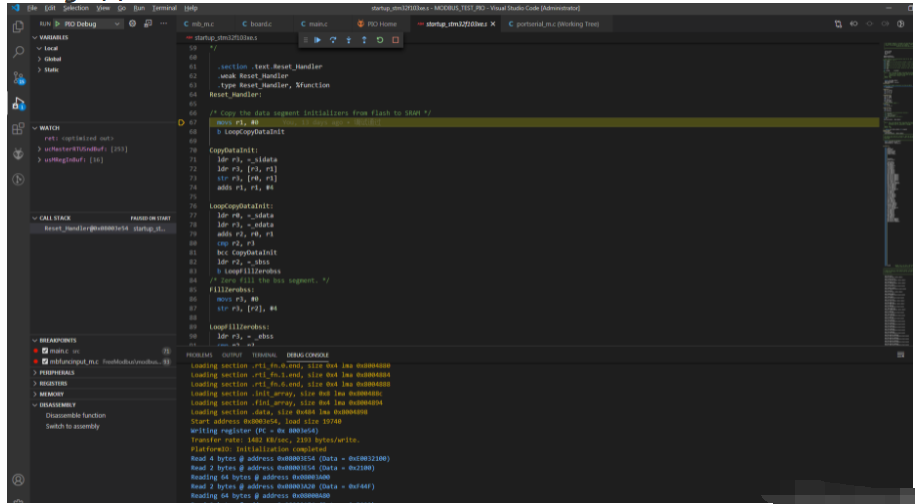The width and height of the screenshot is (918, 504).
Task: Stop the debug session
Action: 395,40
